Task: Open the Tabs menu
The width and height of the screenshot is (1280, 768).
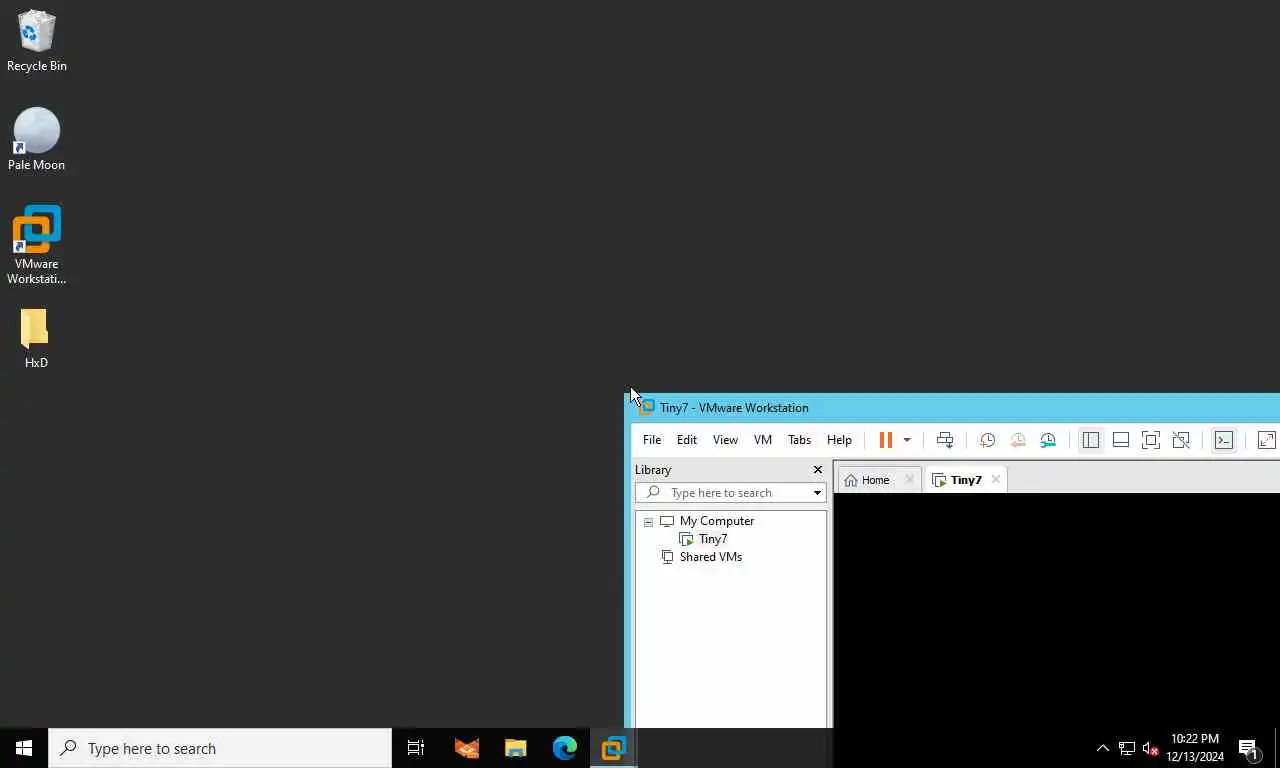Action: 800,440
